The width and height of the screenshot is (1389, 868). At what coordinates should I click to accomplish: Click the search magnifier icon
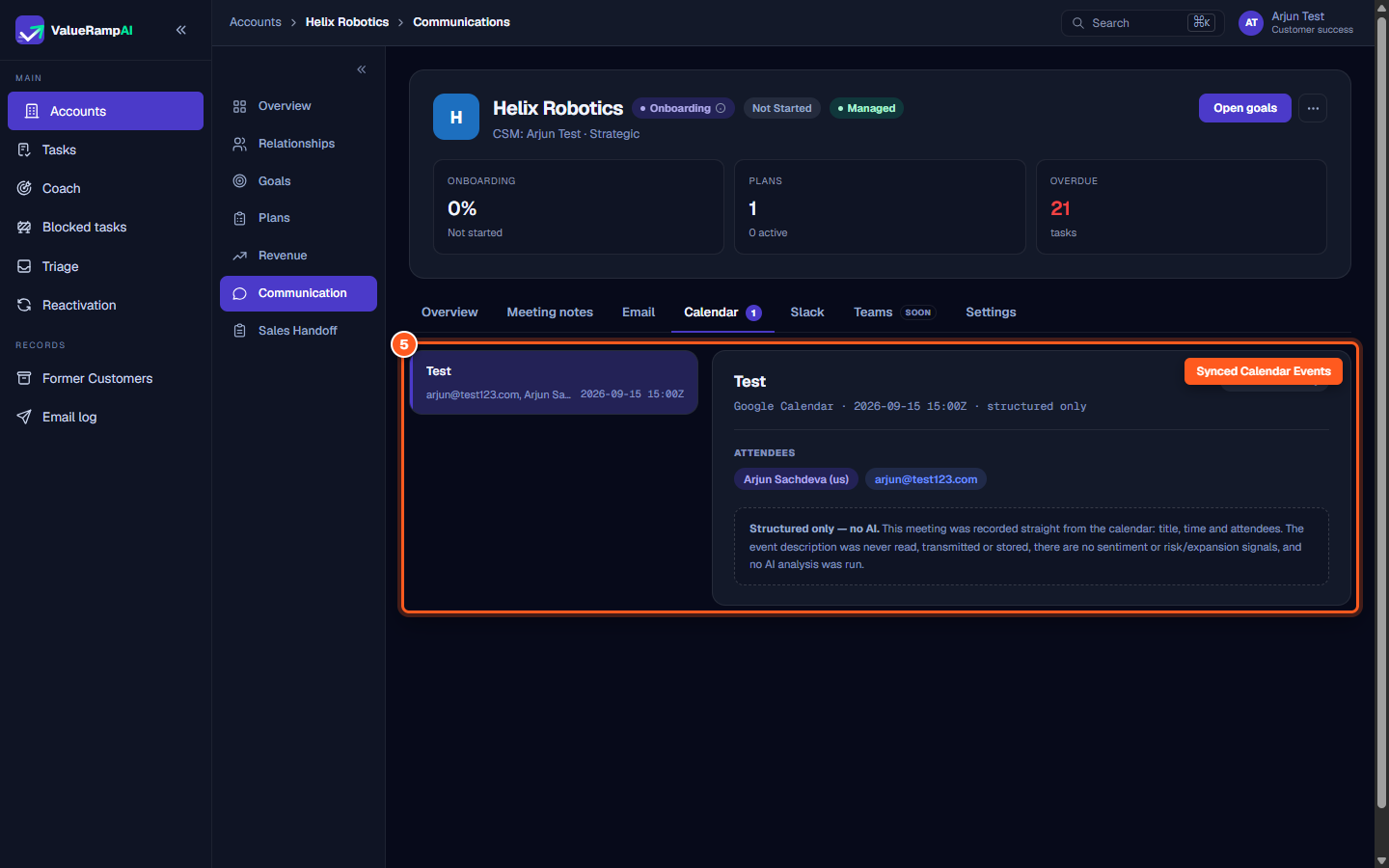point(1078,23)
